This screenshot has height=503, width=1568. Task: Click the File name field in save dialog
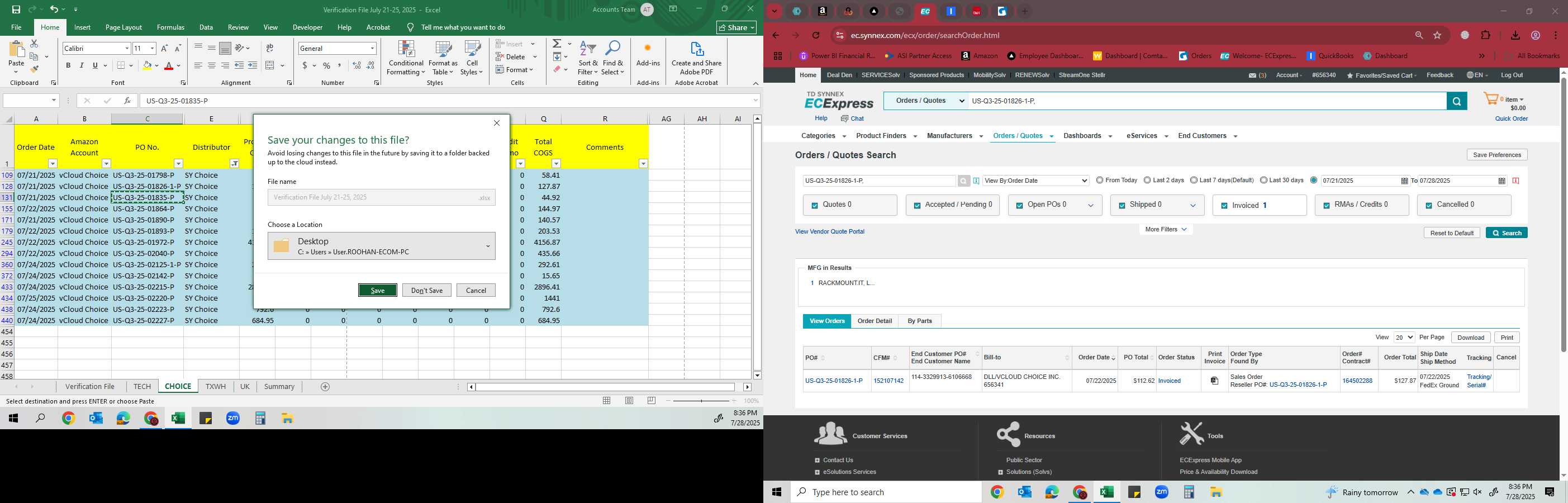tap(381, 197)
